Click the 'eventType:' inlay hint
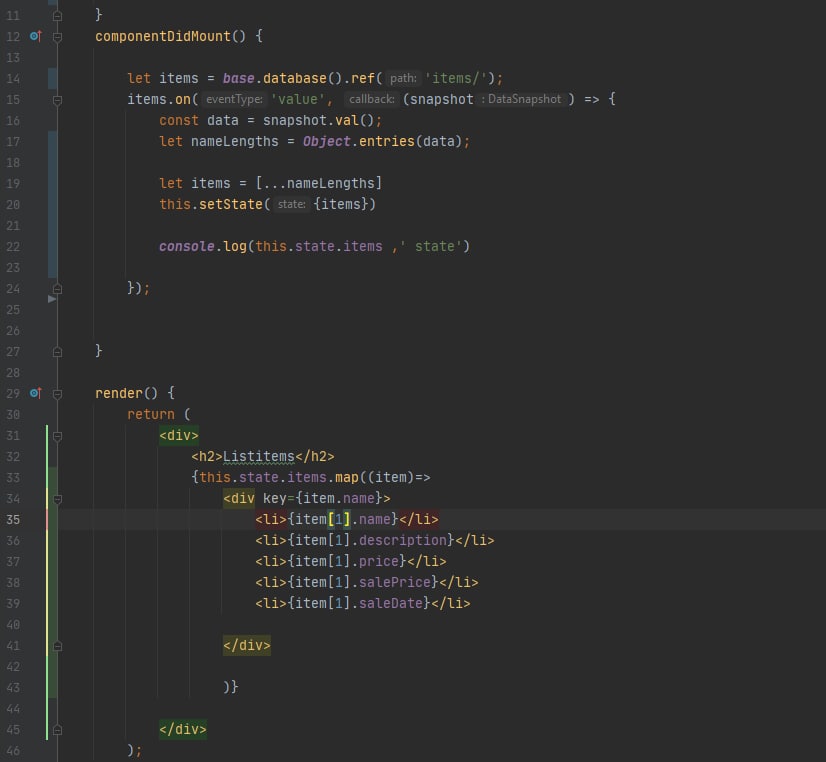Image resolution: width=826 pixels, height=762 pixels. pos(234,99)
